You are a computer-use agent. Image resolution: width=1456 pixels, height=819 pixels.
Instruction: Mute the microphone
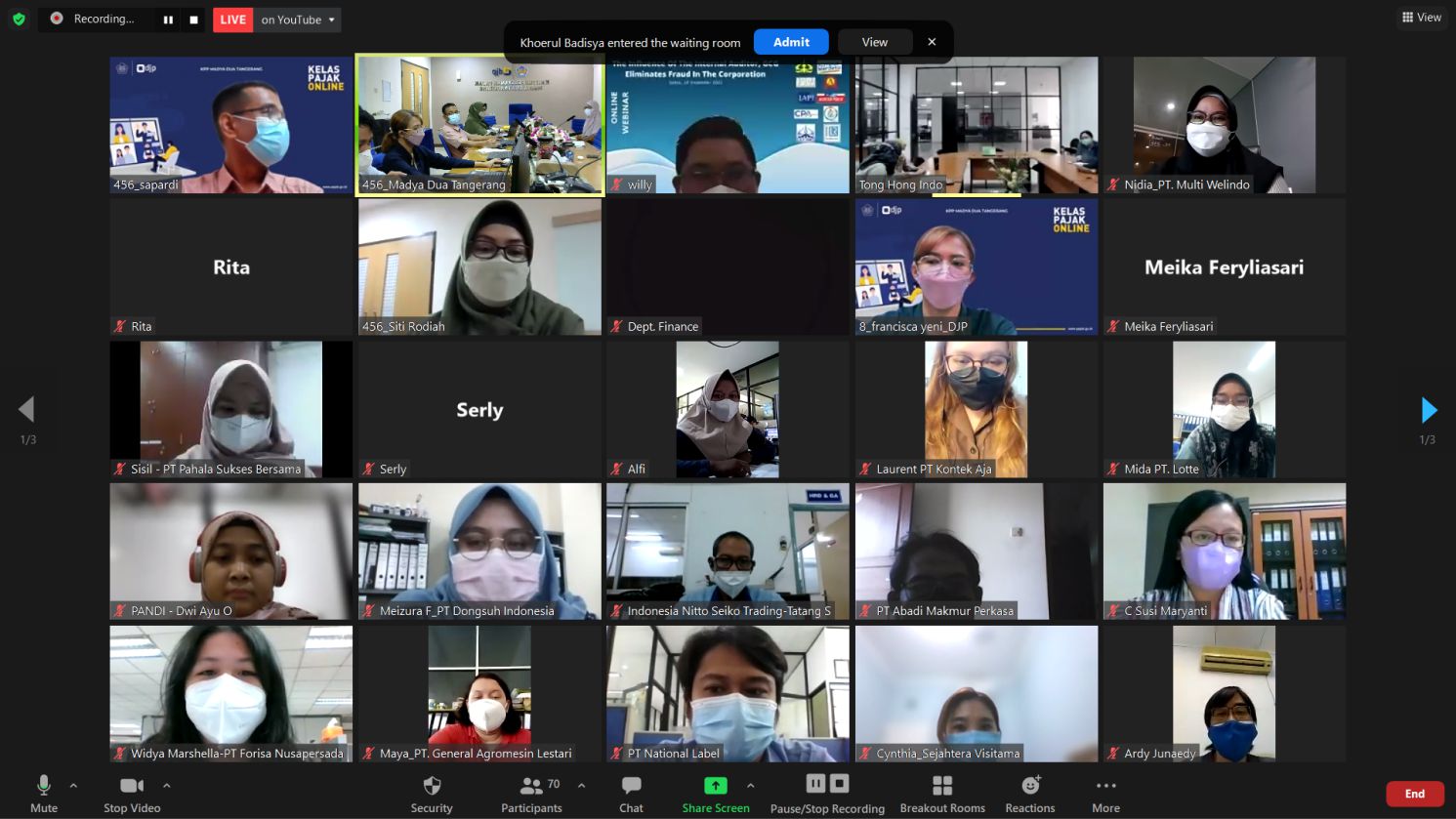(x=44, y=787)
